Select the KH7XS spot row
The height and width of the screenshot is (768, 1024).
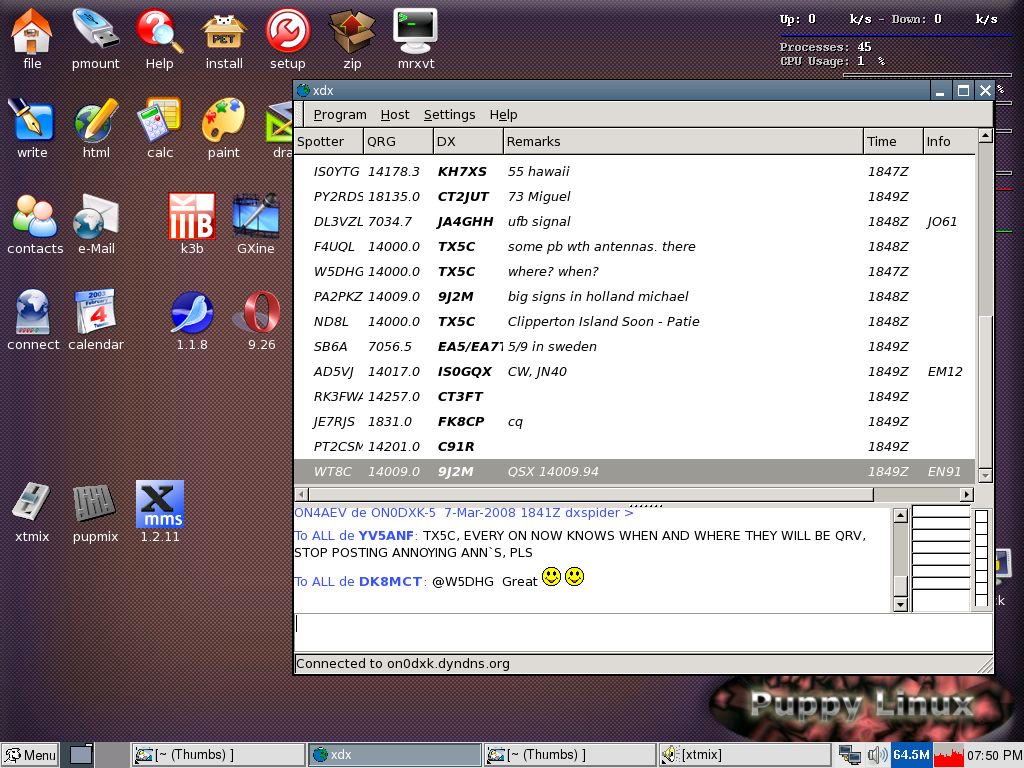(635, 172)
